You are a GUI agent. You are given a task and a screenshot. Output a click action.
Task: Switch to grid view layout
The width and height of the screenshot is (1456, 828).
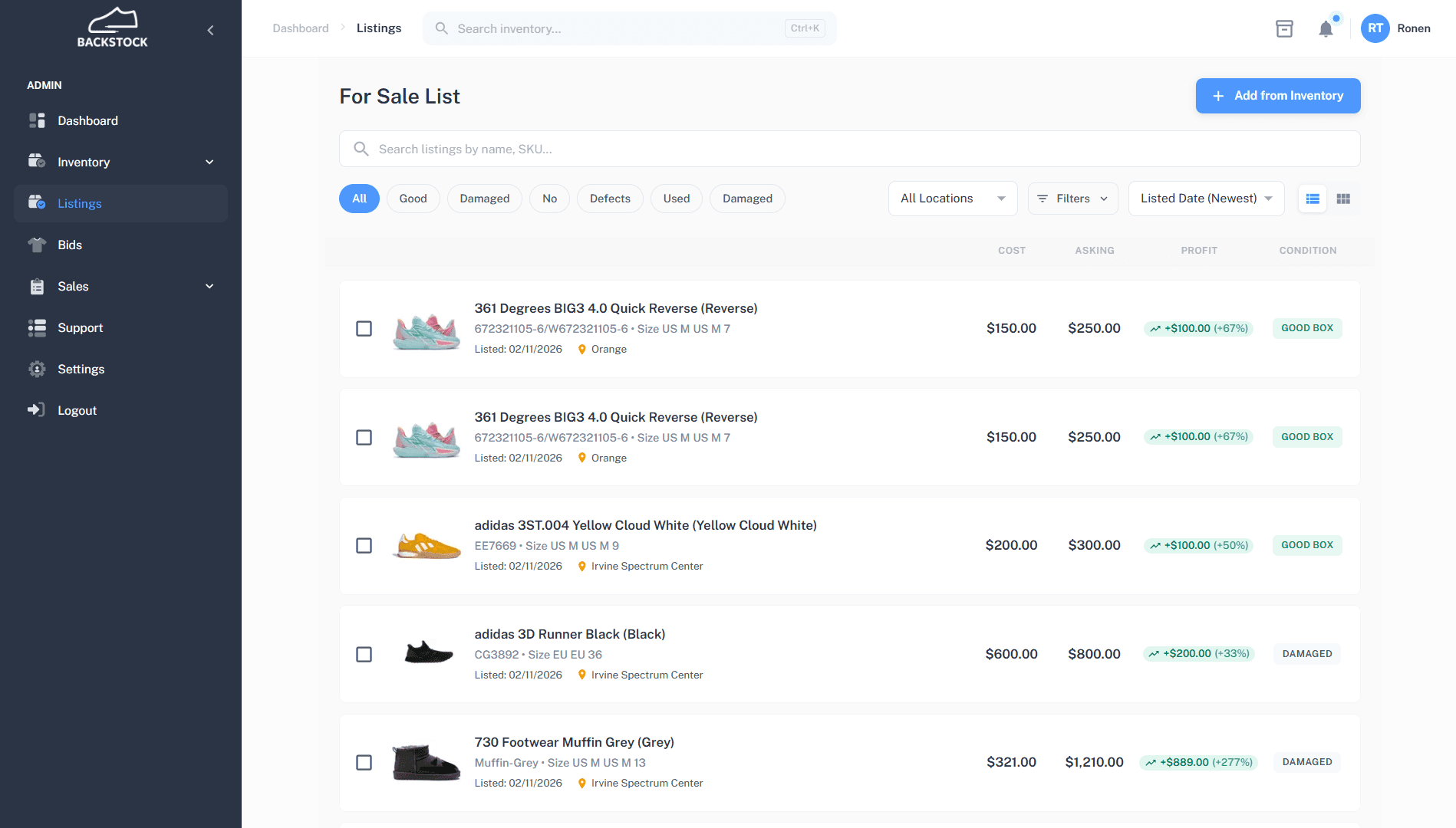(1343, 199)
